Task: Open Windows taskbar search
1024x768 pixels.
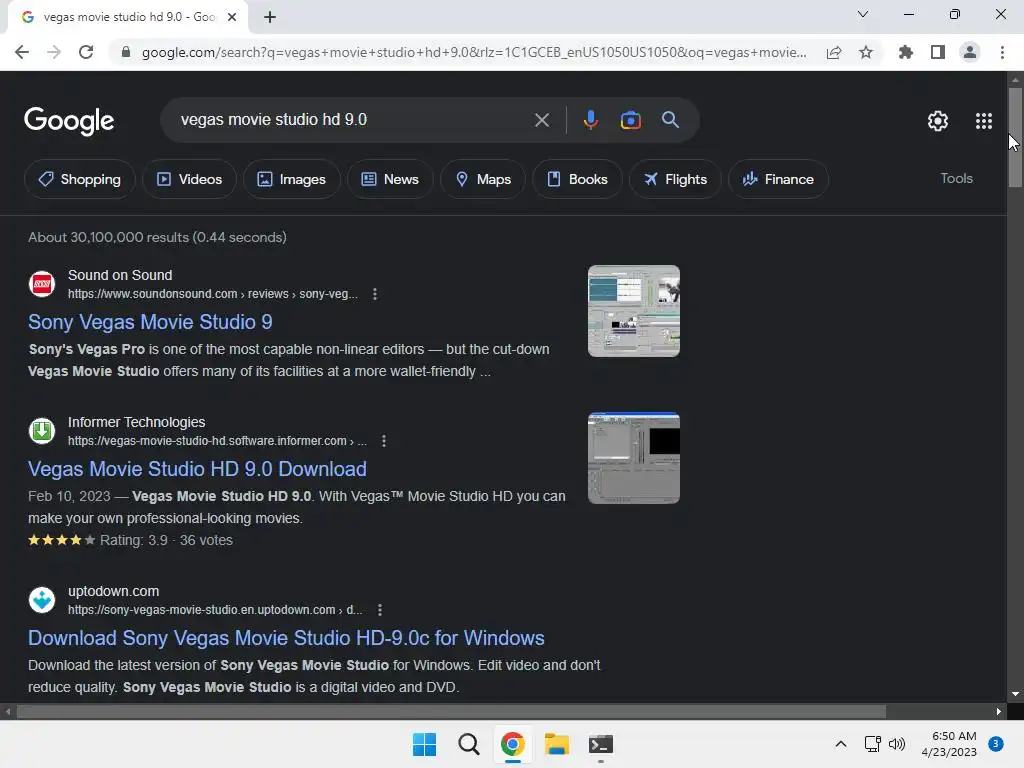Action: coord(468,744)
